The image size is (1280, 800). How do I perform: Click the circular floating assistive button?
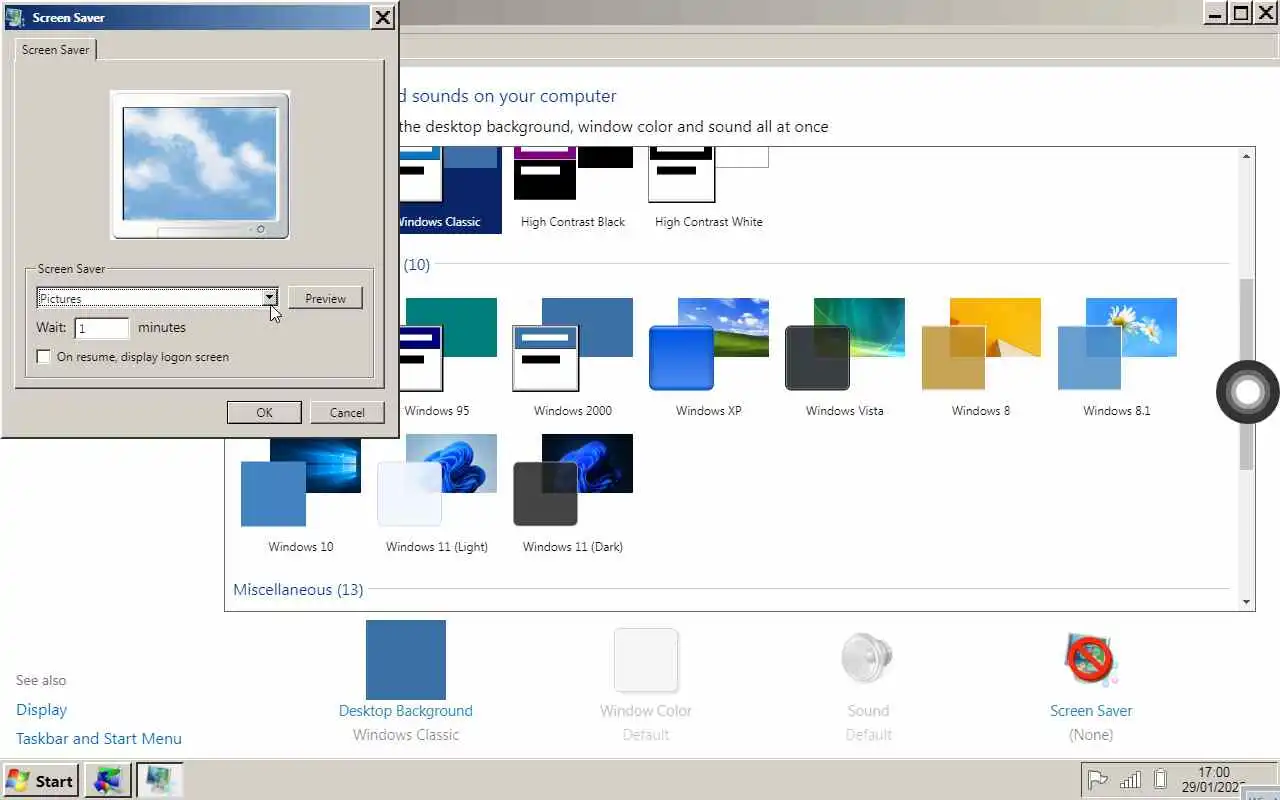(1248, 392)
